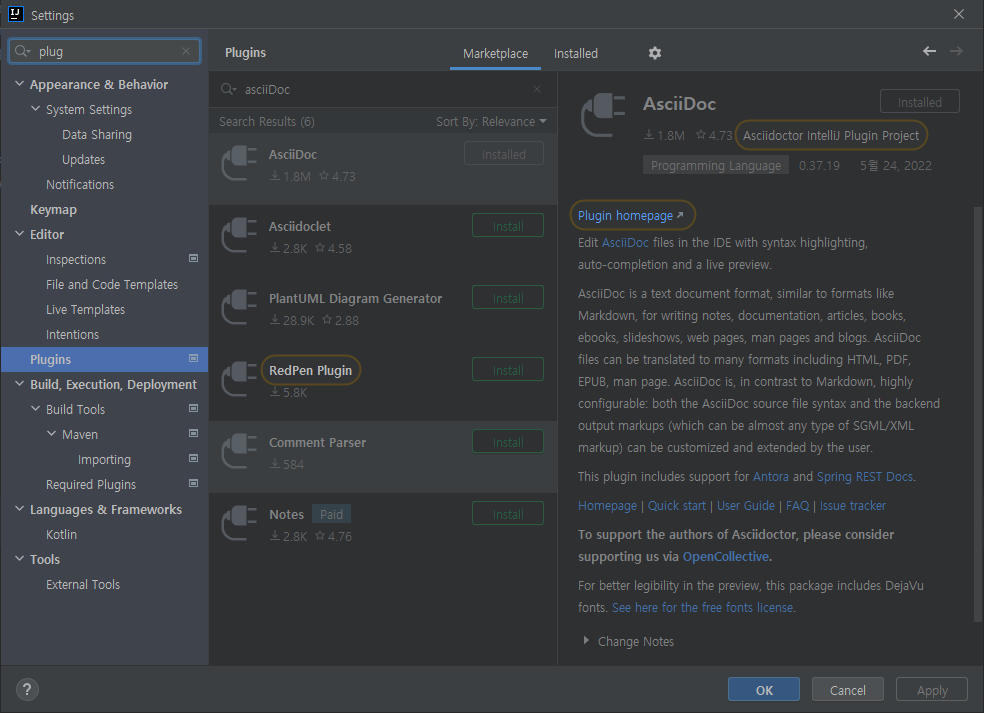Screen dimensions: 984x713
Task: Open the free fonts license link
Action: (702, 608)
